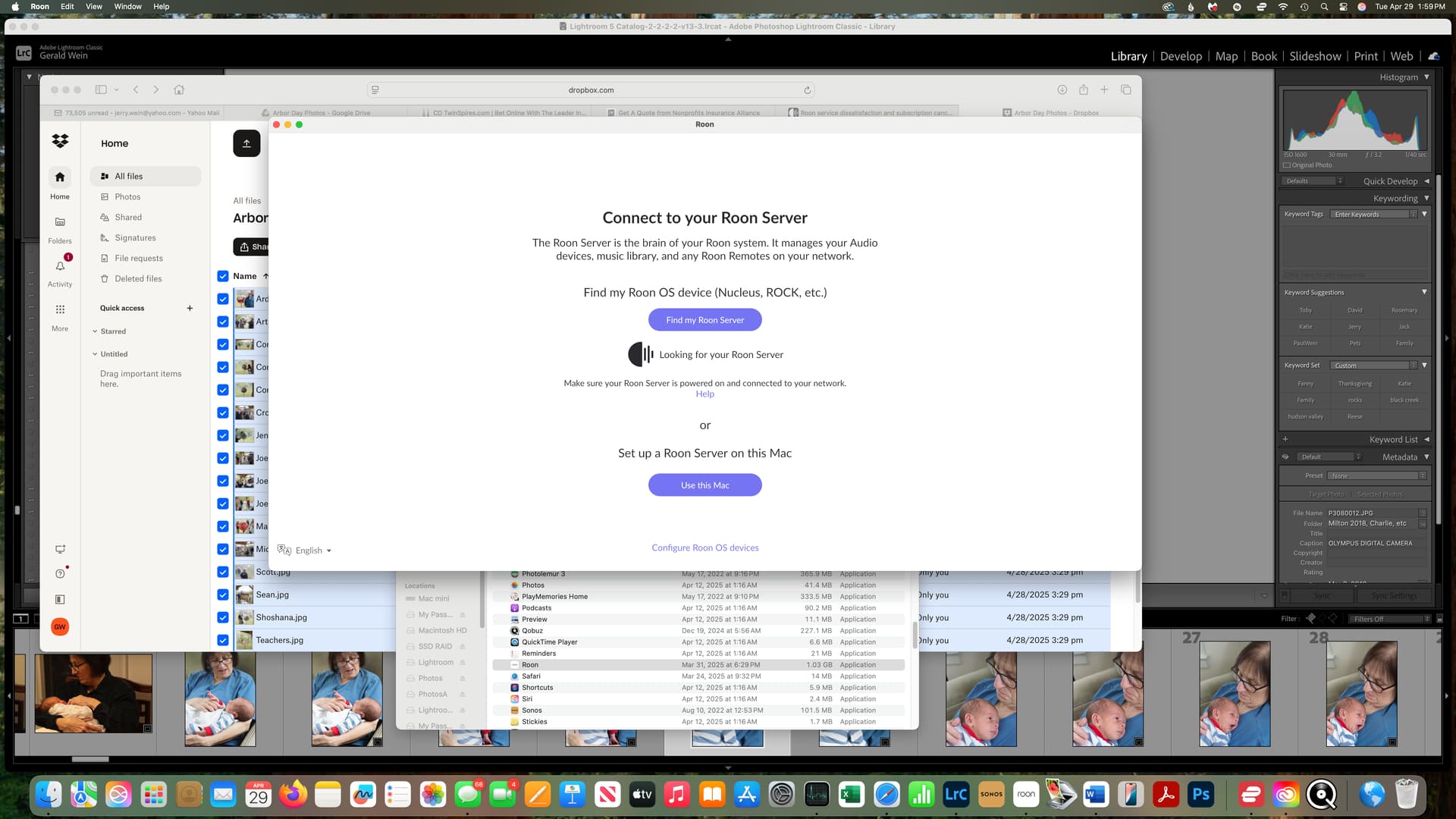The width and height of the screenshot is (1456, 819).
Task: Click the Configure Roon OS devices link
Action: click(x=704, y=548)
